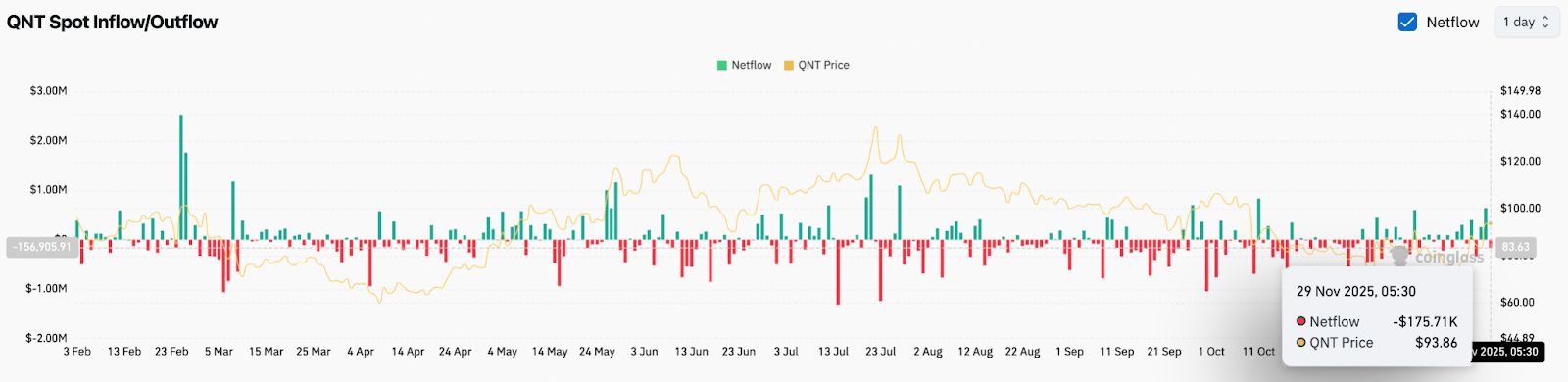Toggle the Netflow legend series

(744, 65)
